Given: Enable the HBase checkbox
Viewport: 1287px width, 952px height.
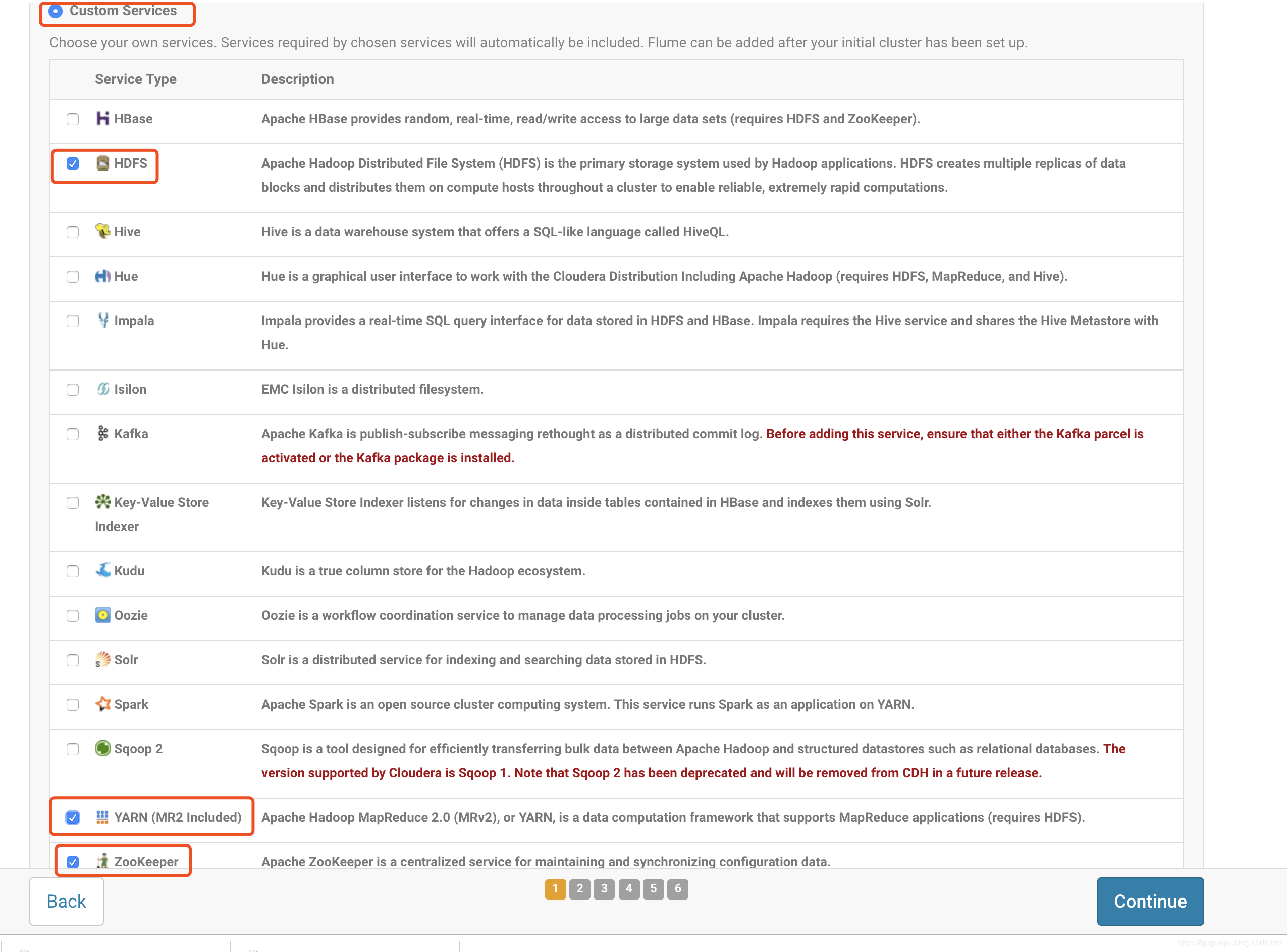Looking at the screenshot, I should tap(73, 119).
